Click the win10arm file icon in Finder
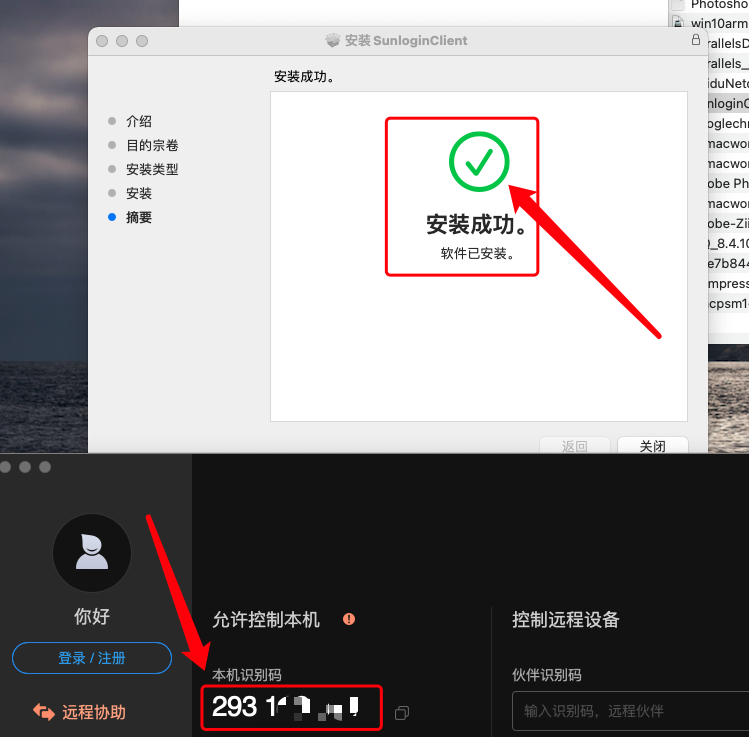Viewport: 749px width, 737px height. [677, 22]
